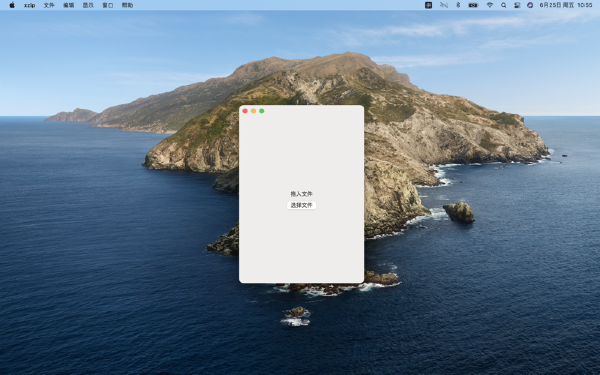This screenshot has height=375, width=600.
Task: Open the Wi-Fi status menu
Action: tap(490, 5)
